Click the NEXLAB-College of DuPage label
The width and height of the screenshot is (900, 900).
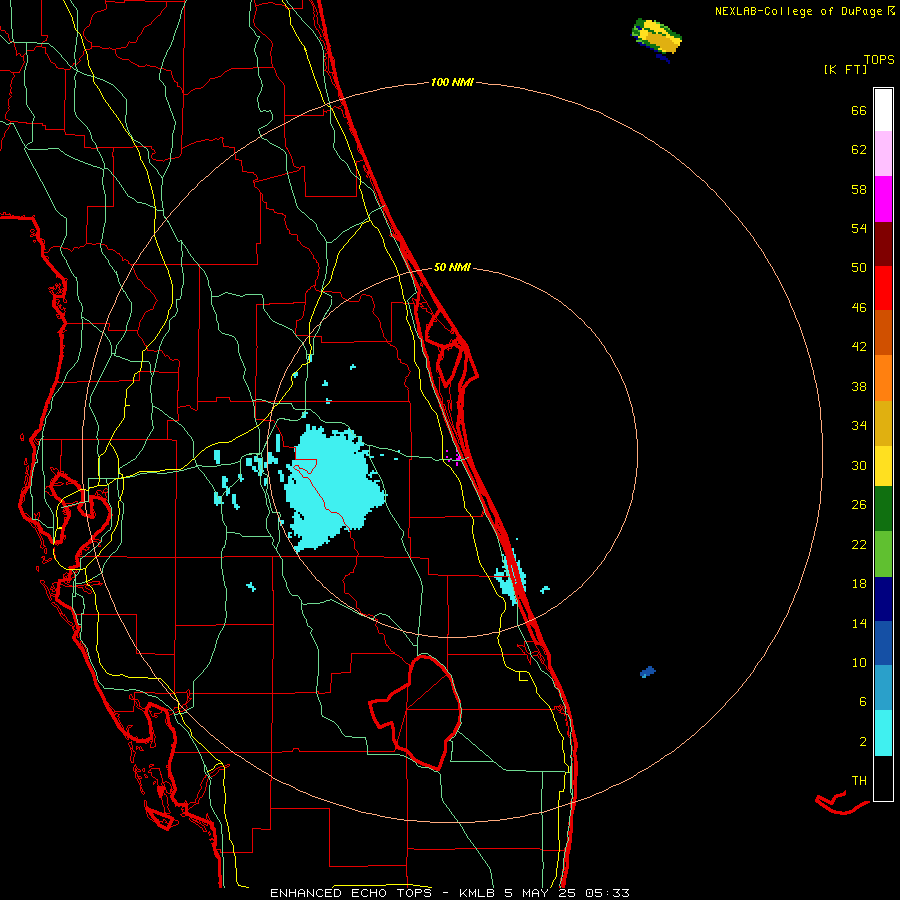pos(798,11)
